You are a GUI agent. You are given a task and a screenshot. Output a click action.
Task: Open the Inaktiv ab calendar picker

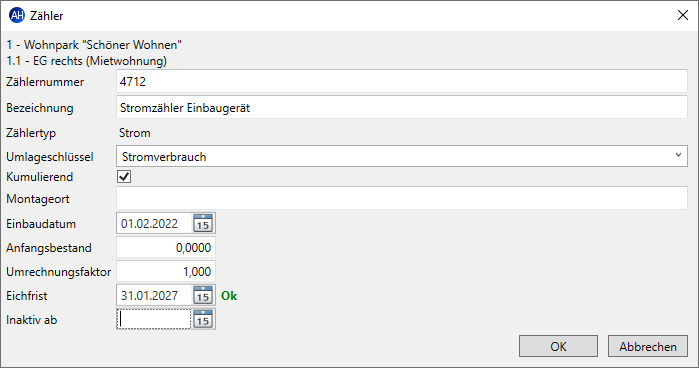203,319
